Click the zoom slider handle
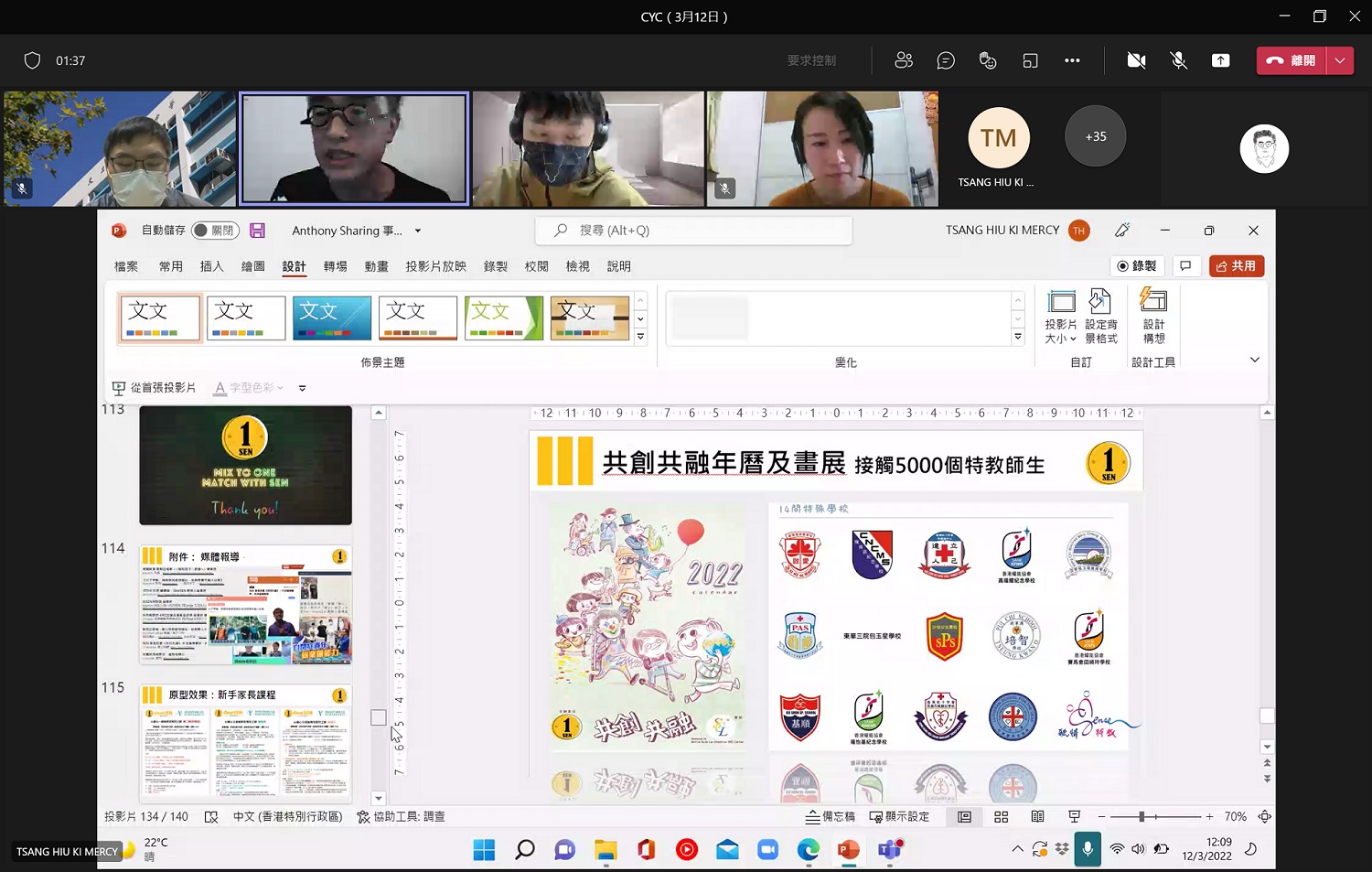The height and width of the screenshot is (872, 1372). tap(1142, 816)
